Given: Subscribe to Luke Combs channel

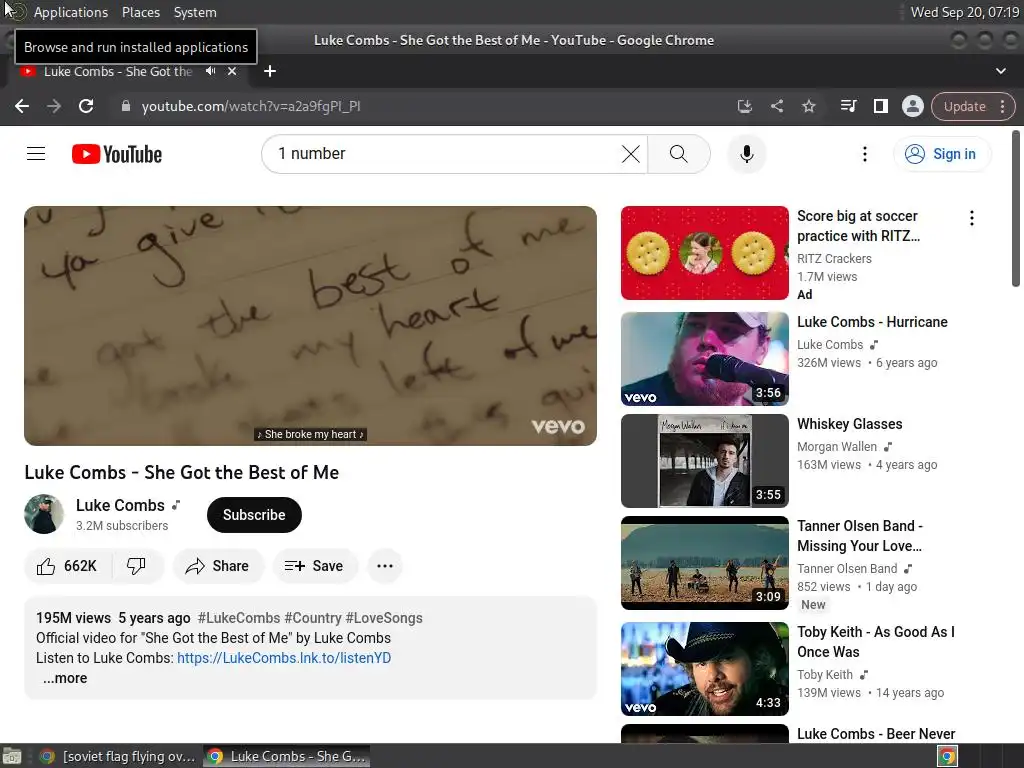Looking at the screenshot, I should 254,515.
